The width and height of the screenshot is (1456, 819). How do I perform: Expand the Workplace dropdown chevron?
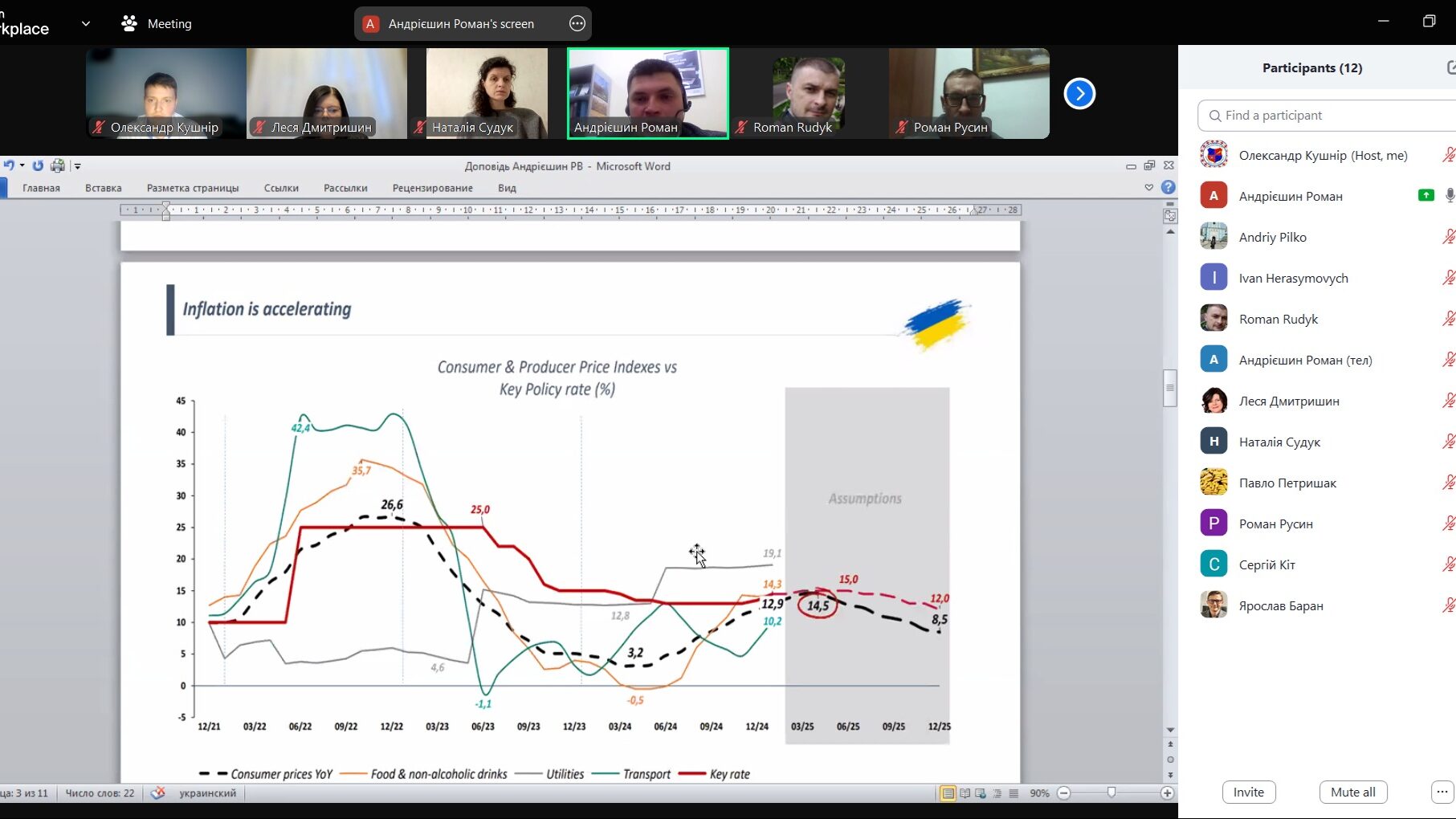tap(86, 23)
